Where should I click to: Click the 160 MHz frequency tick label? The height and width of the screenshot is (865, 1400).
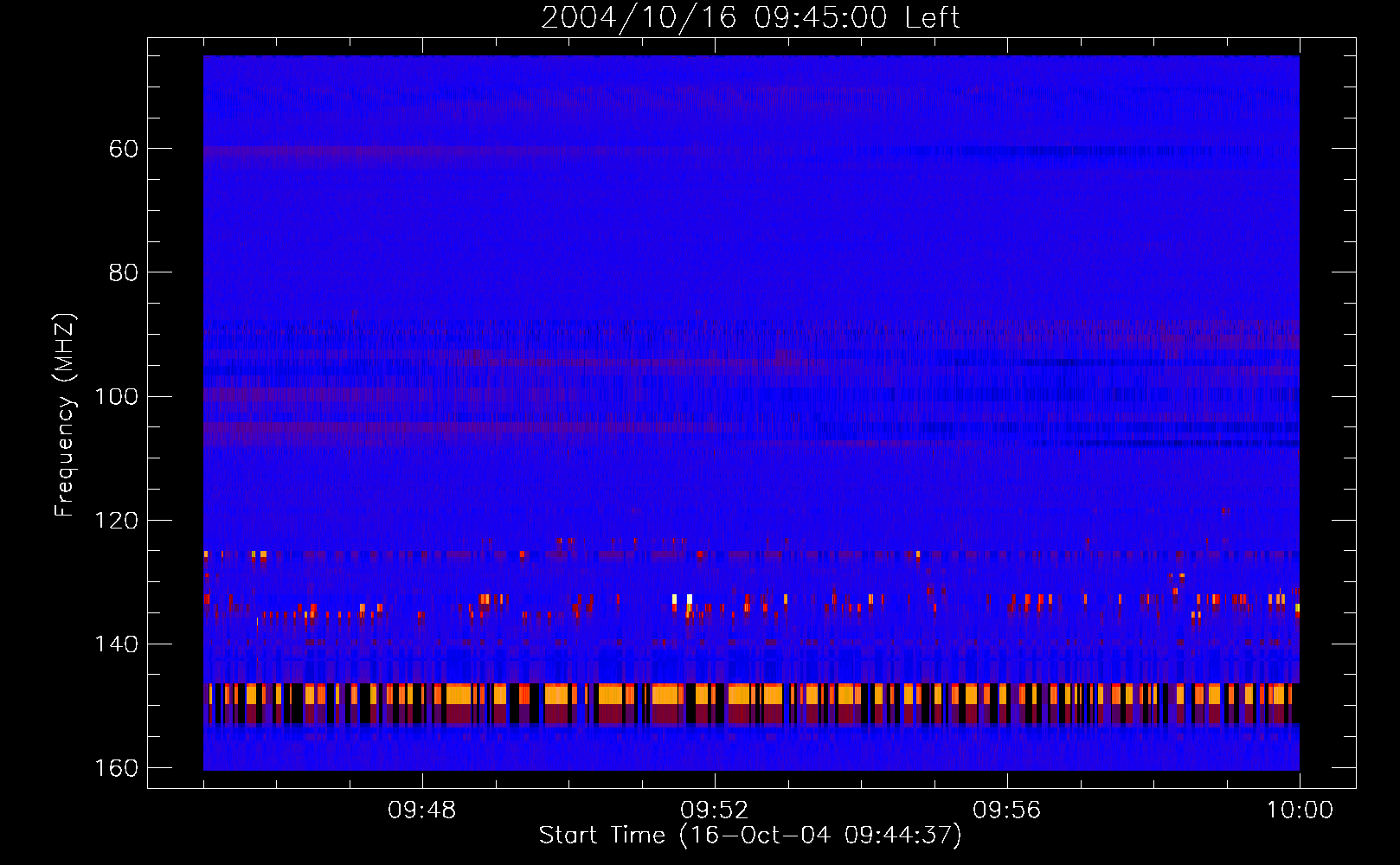116,768
